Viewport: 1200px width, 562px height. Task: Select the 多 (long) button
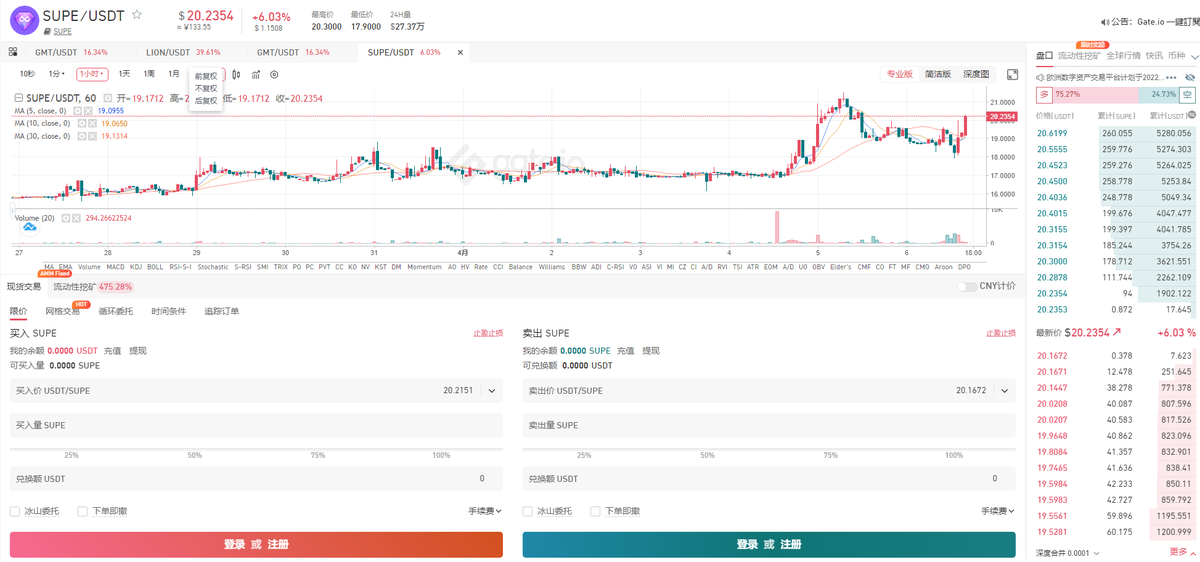pyautogui.click(x=1044, y=94)
